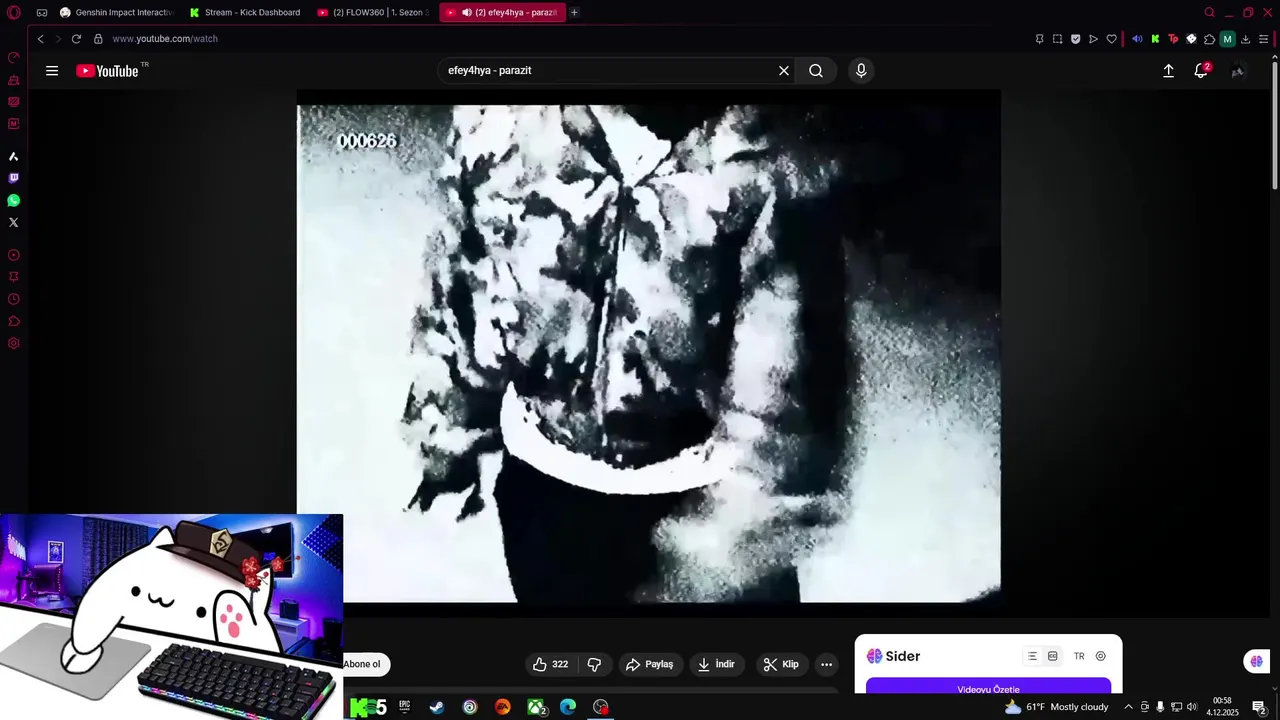Screen dimensions: 1280x720
Task: Open the green M profile button
Action: point(1227,39)
